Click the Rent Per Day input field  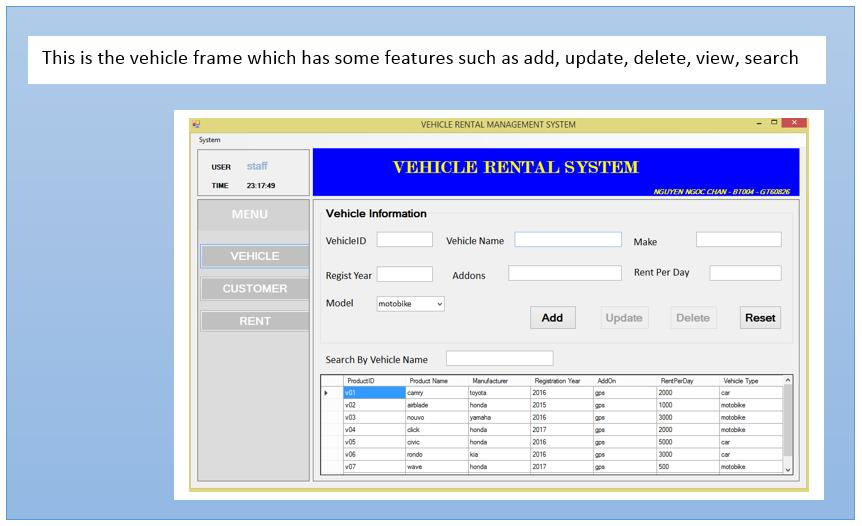[x=745, y=273]
